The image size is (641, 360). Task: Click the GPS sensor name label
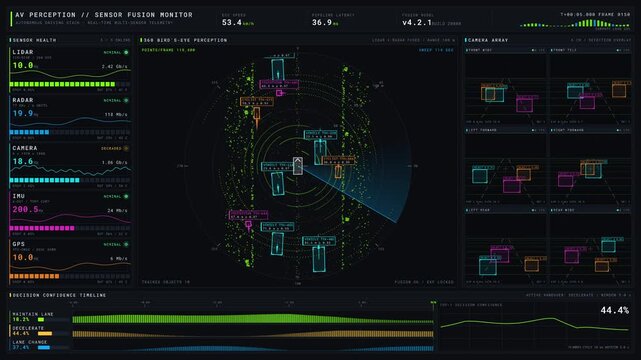click(x=18, y=244)
